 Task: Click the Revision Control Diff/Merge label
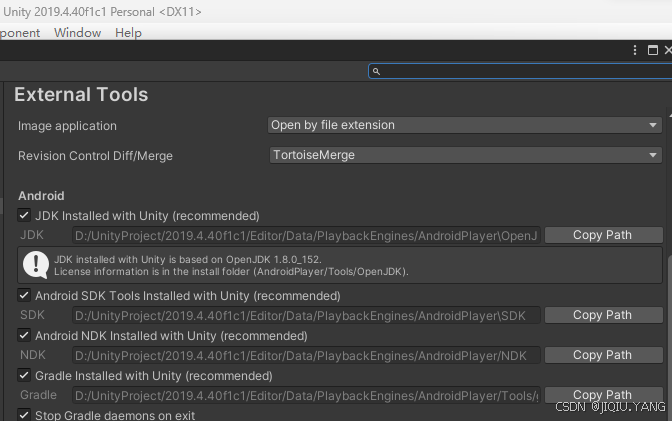[x=95, y=156]
